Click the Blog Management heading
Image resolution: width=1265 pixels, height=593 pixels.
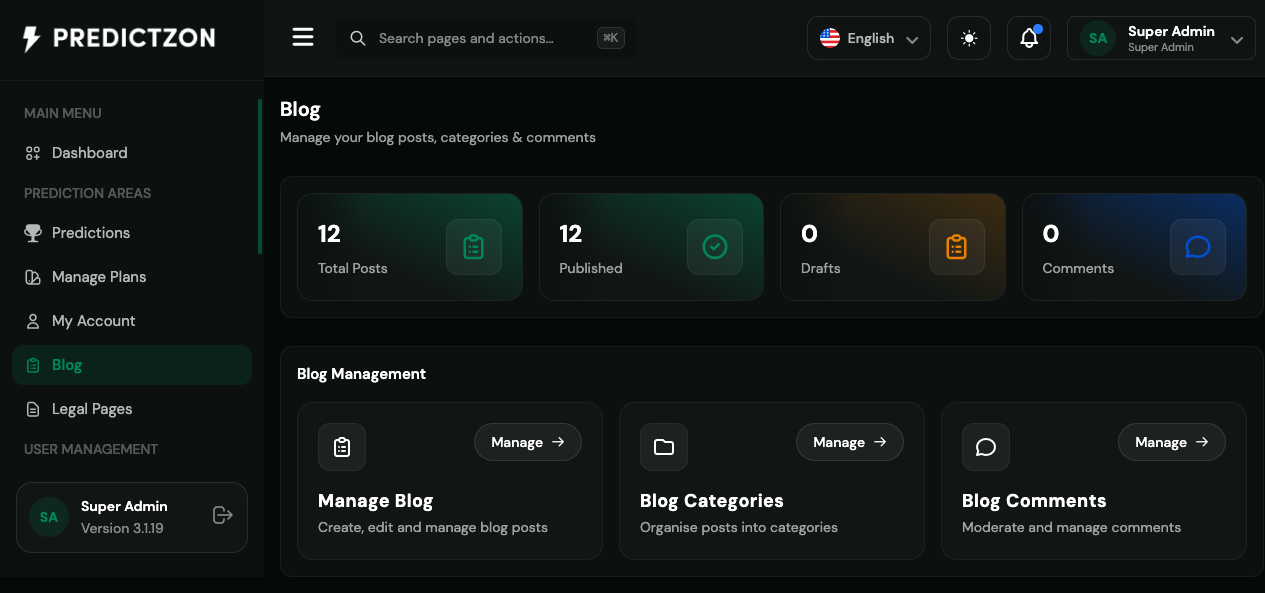tap(362, 374)
